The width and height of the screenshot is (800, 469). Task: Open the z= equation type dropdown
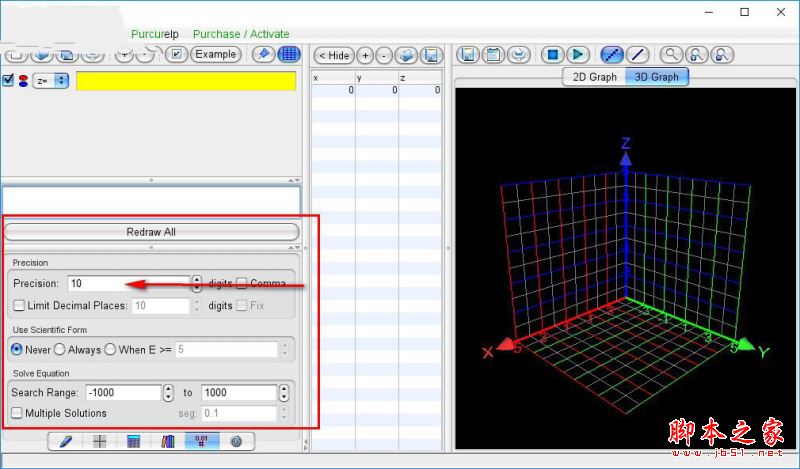click(50, 81)
